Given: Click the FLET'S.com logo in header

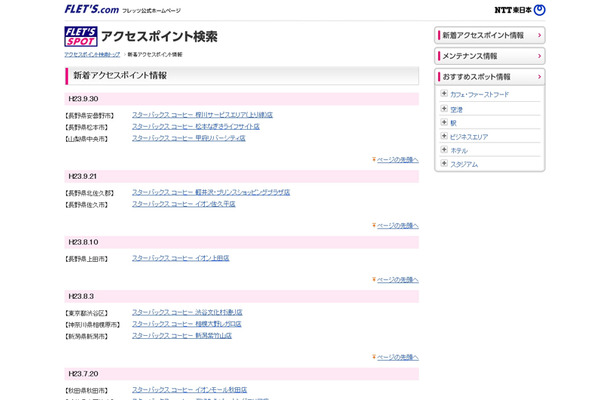Looking at the screenshot, I should [x=92, y=9].
